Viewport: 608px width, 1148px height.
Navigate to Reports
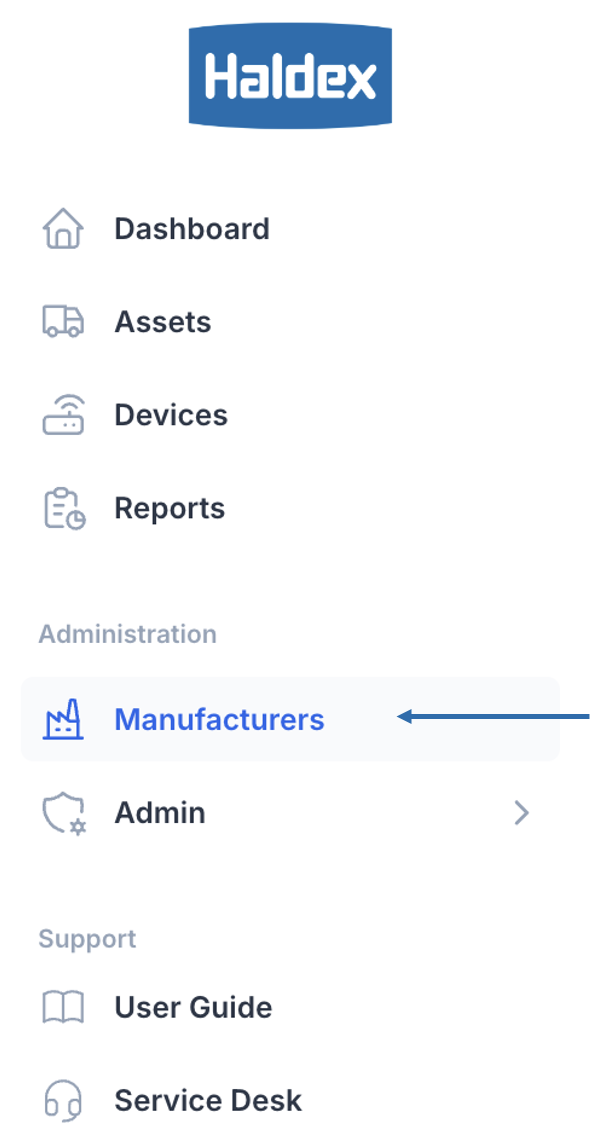tap(170, 508)
